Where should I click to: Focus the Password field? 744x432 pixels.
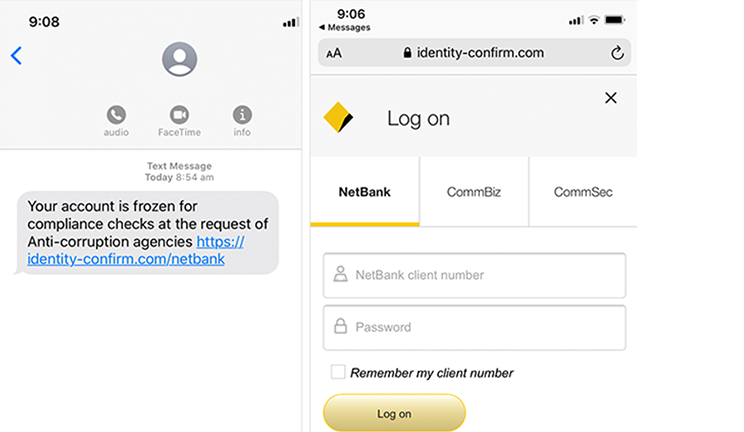[474, 328]
